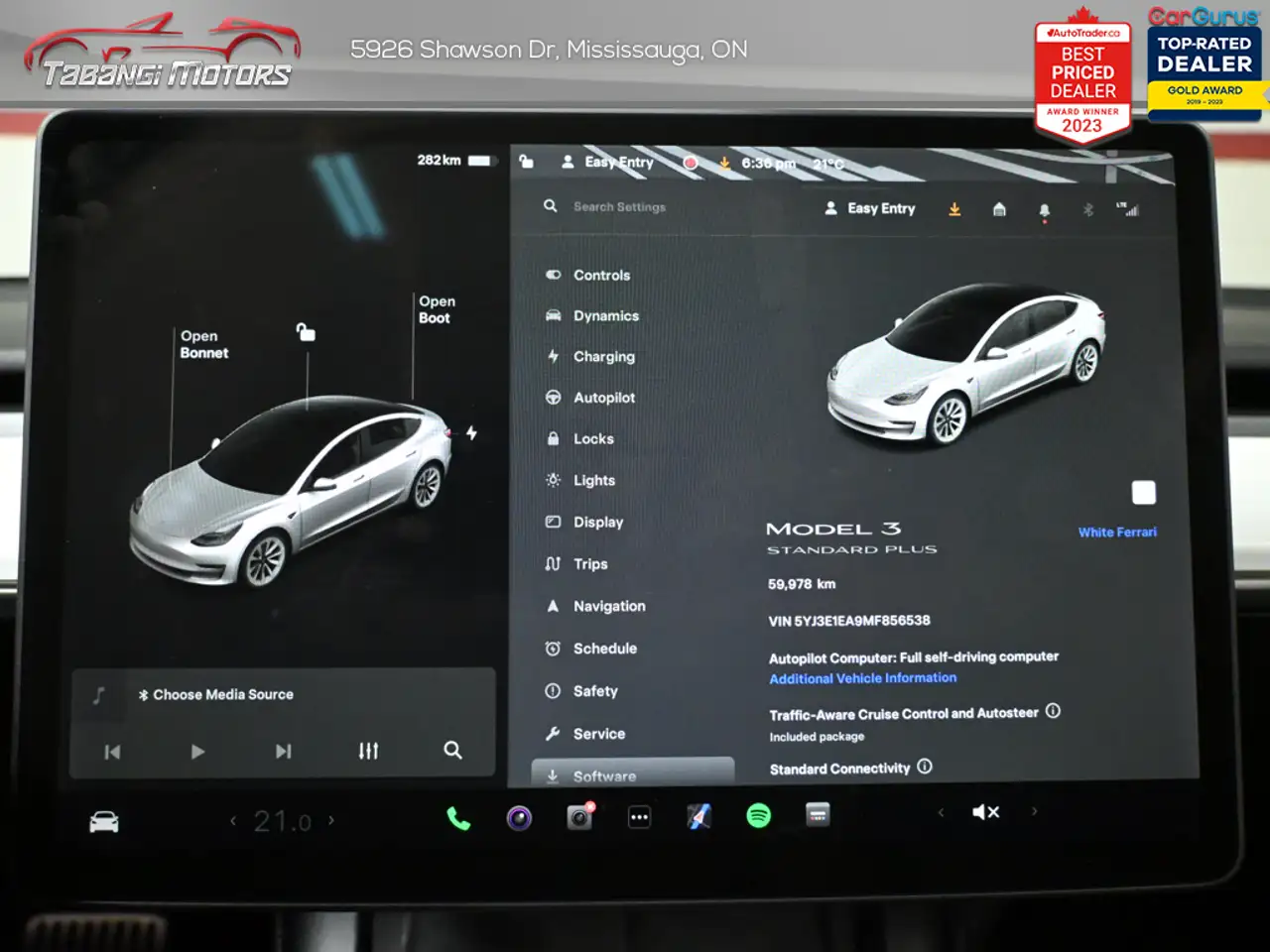Open the audio equalizer settings icon

pyautogui.click(x=368, y=751)
